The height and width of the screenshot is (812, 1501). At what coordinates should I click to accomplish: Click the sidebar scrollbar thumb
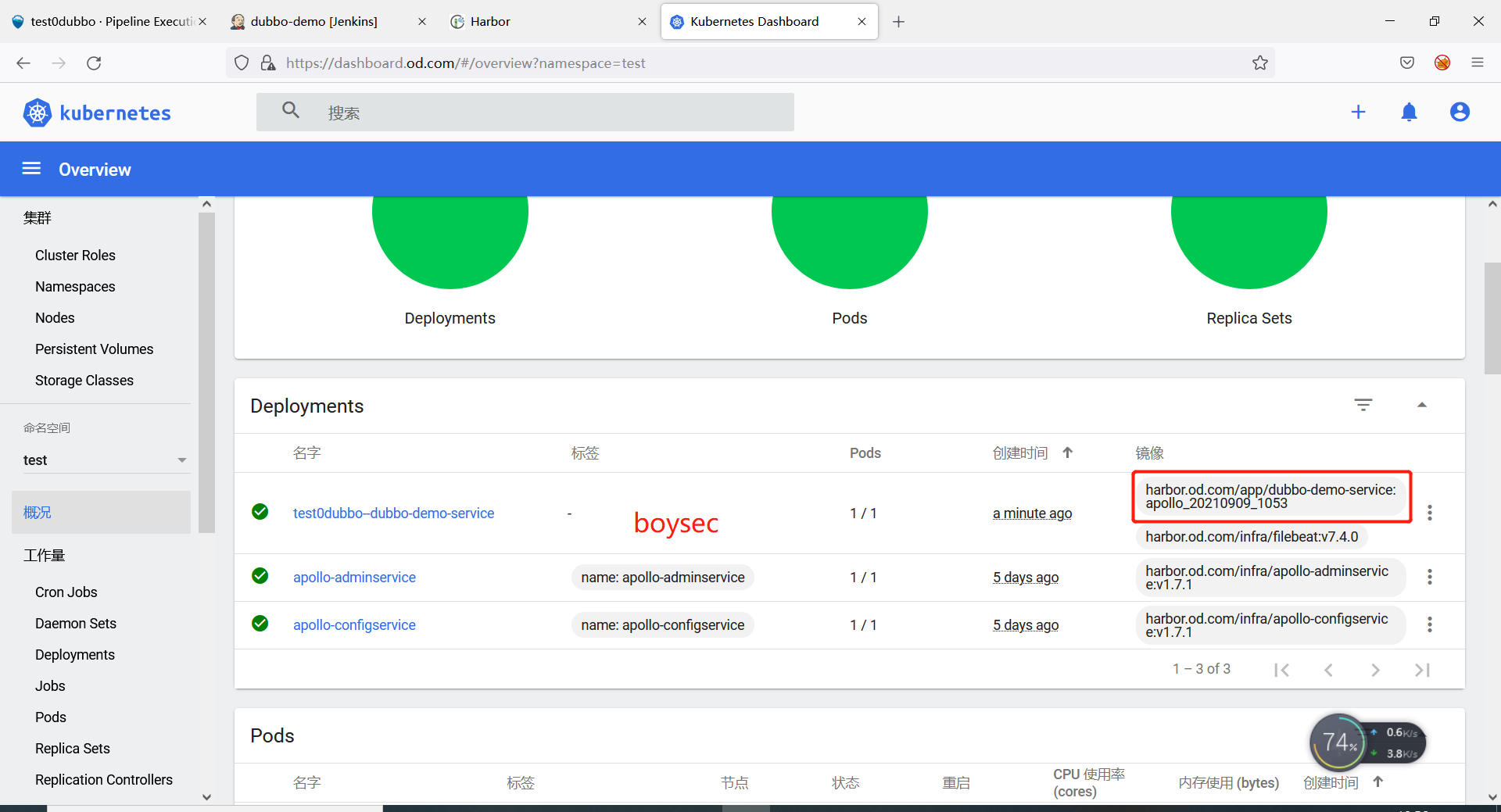click(x=206, y=372)
